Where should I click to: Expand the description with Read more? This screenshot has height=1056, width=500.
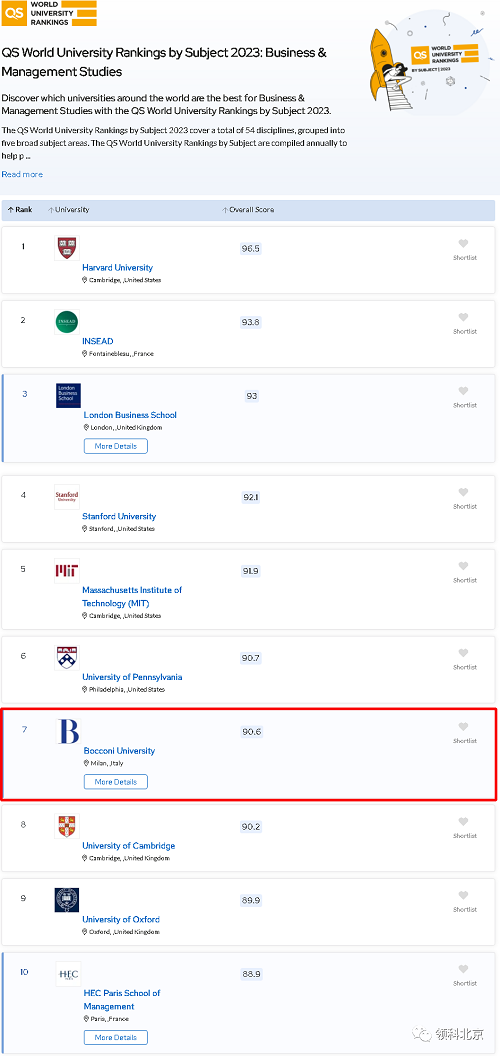[22, 174]
